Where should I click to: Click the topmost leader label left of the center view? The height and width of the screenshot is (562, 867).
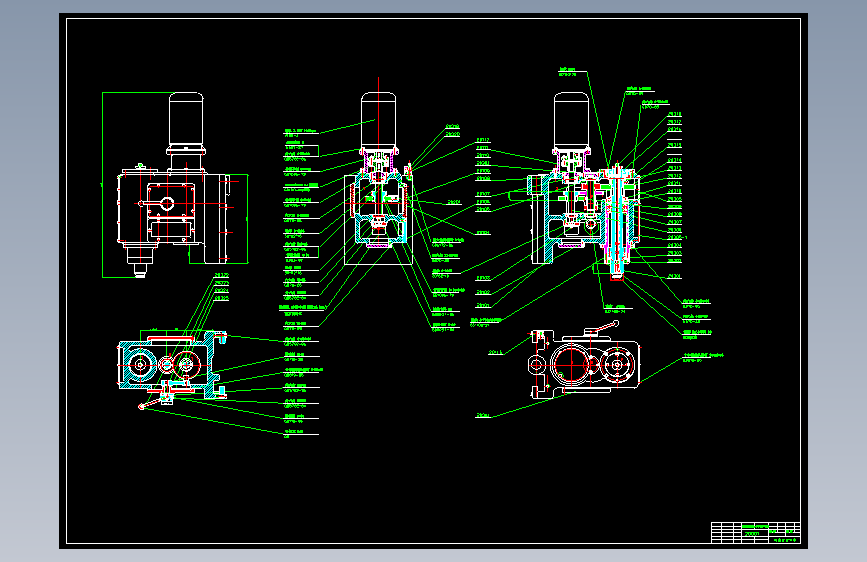click(x=299, y=133)
